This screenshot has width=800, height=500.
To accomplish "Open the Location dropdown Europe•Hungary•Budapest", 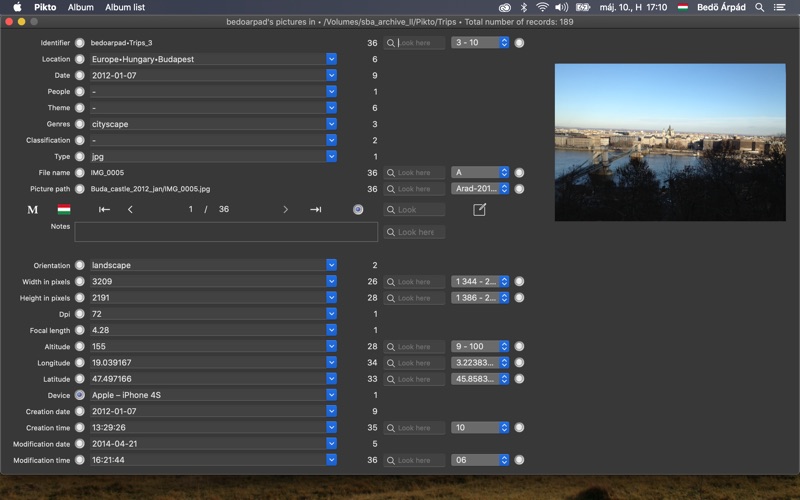I will pos(331,59).
